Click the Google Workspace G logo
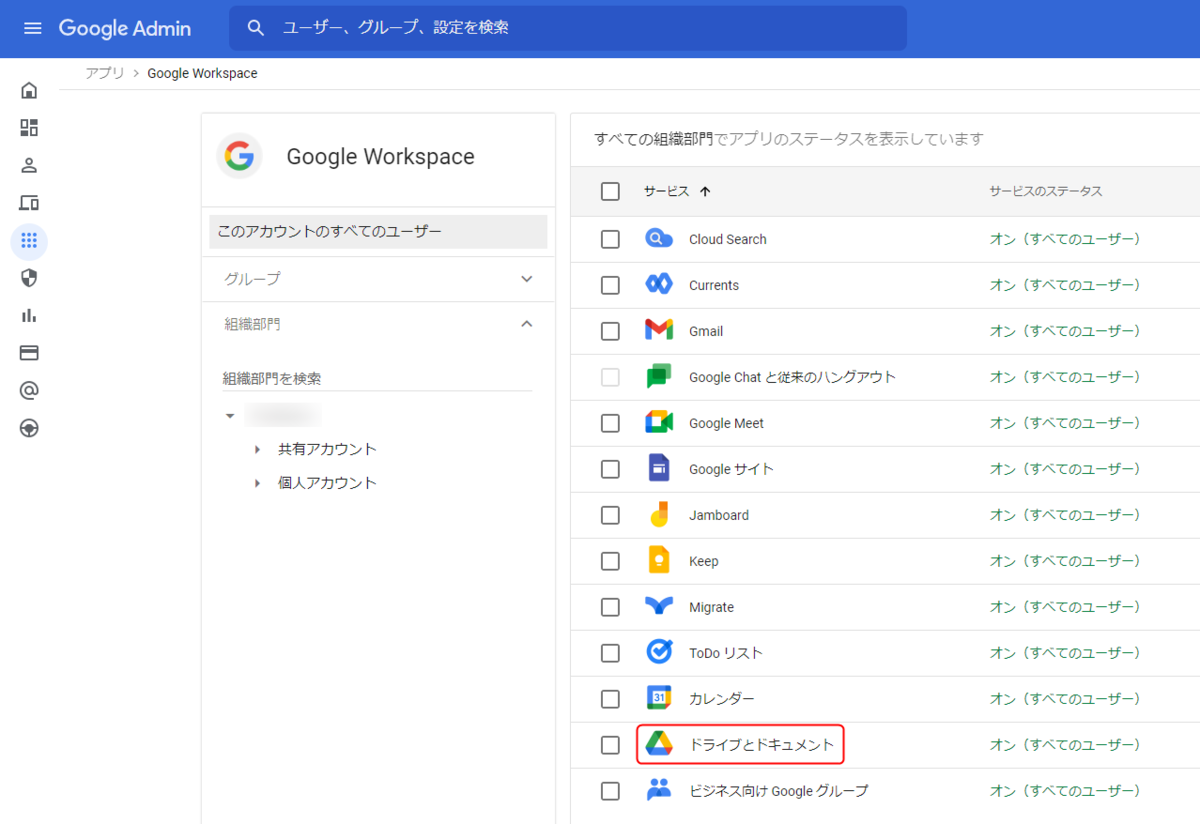 [x=239, y=157]
